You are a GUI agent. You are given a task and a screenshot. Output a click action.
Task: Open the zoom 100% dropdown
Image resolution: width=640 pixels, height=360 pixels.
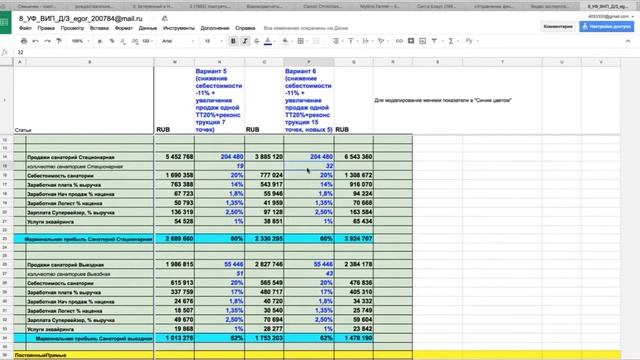(x=80, y=41)
